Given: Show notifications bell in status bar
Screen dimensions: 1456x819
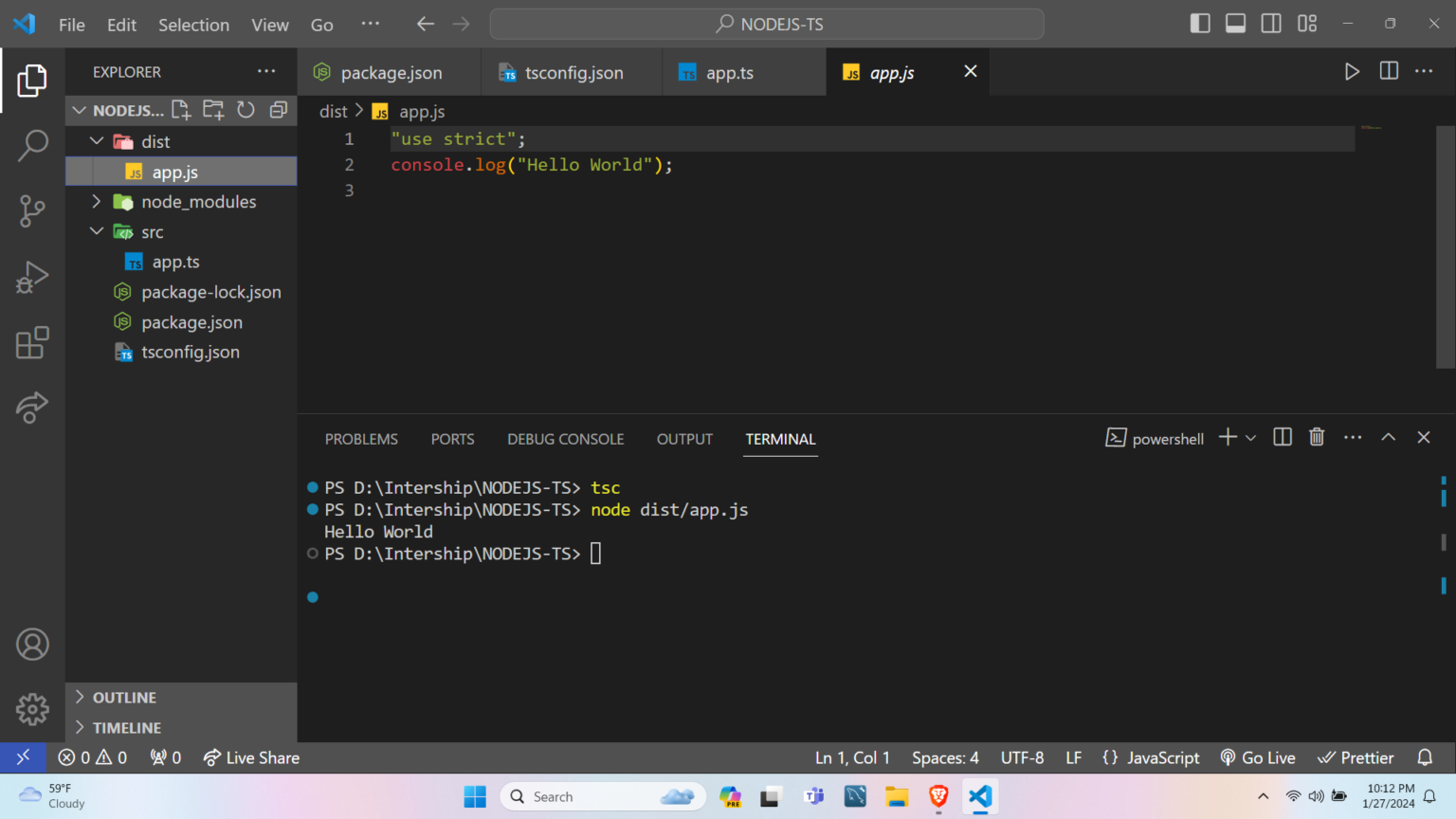Looking at the screenshot, I should click(x=1425, y=757).
